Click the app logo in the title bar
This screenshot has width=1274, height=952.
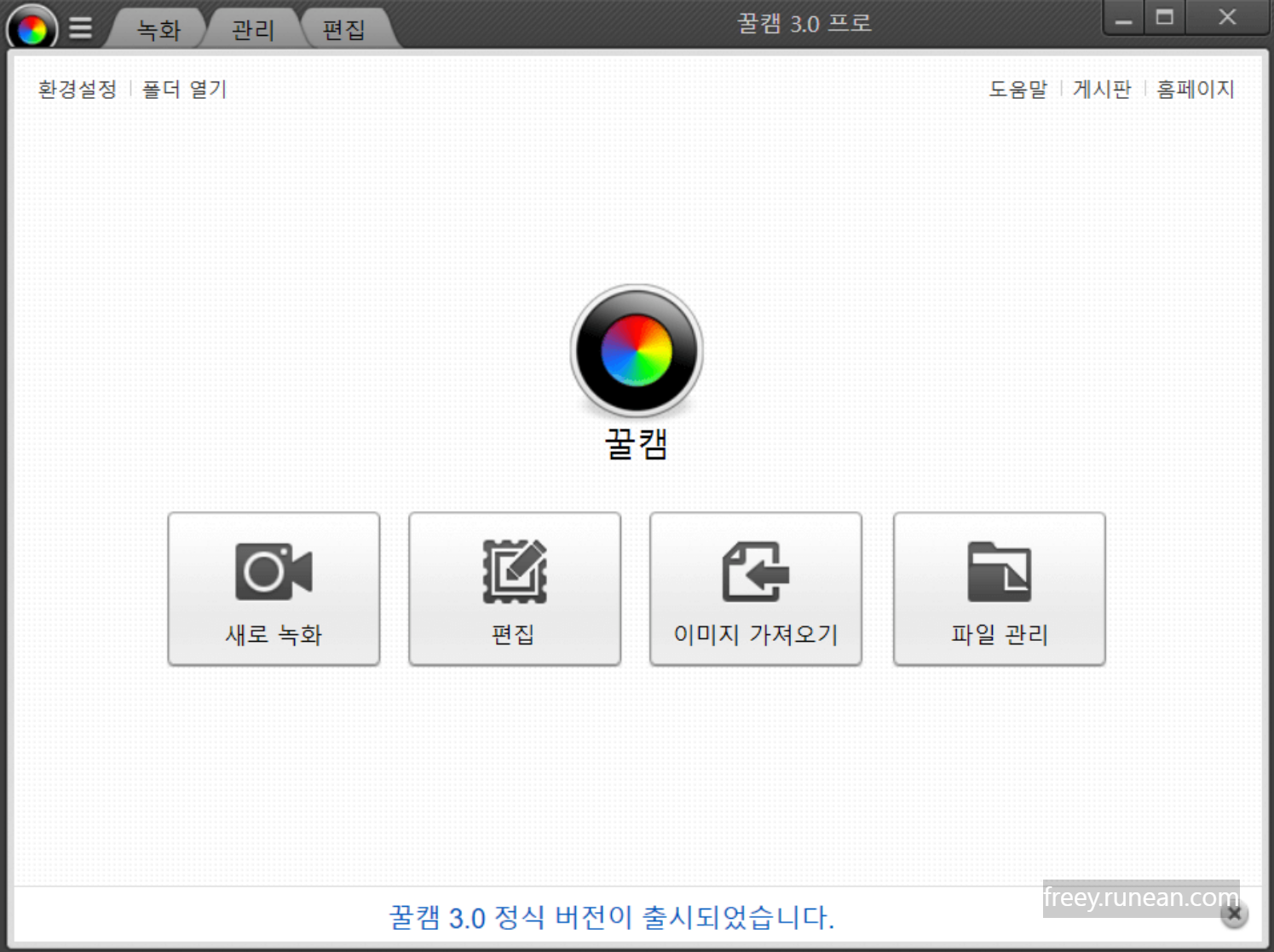point(31,26)
